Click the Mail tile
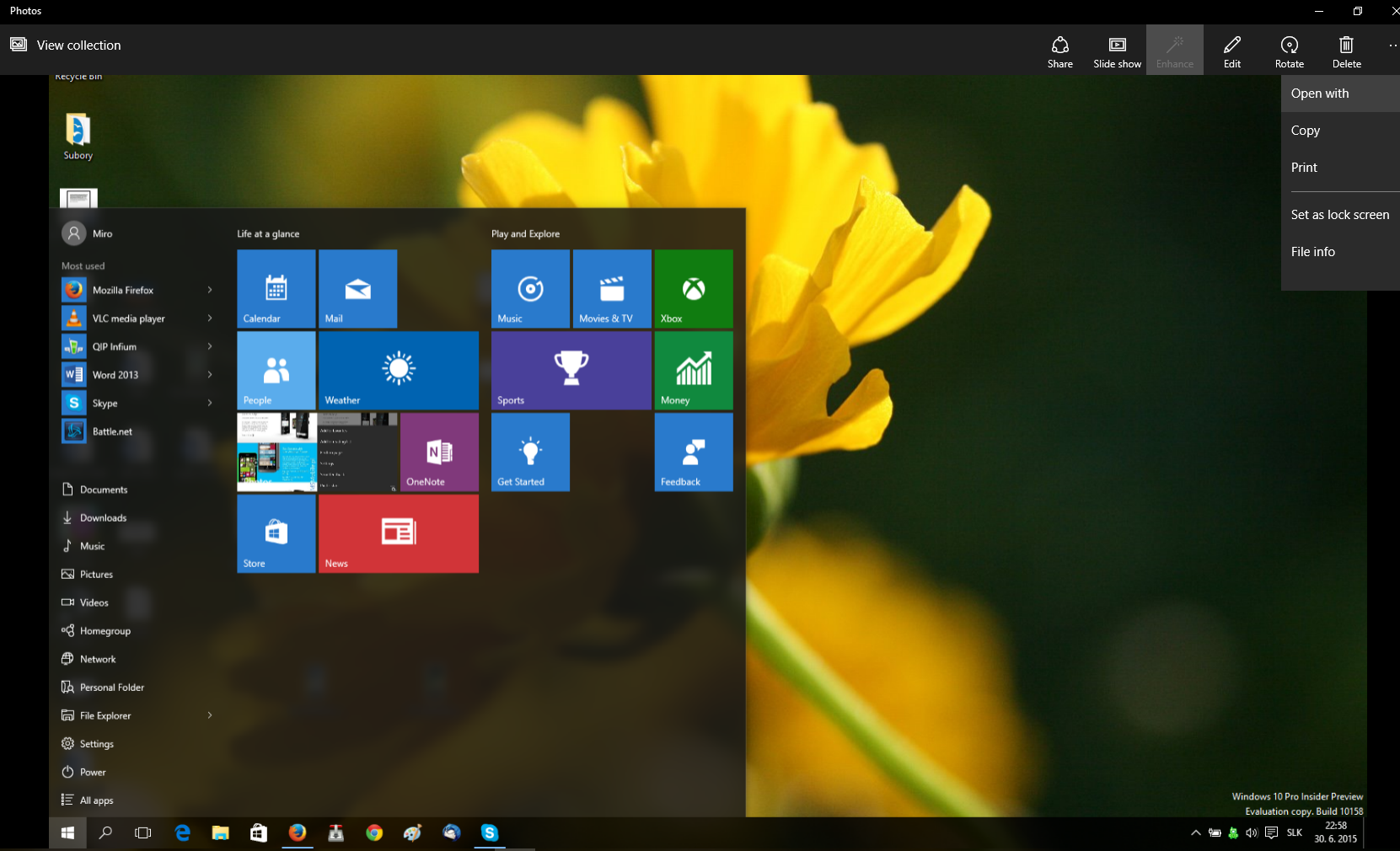Viewport: 1400px width, 851px height. (358, 289)
